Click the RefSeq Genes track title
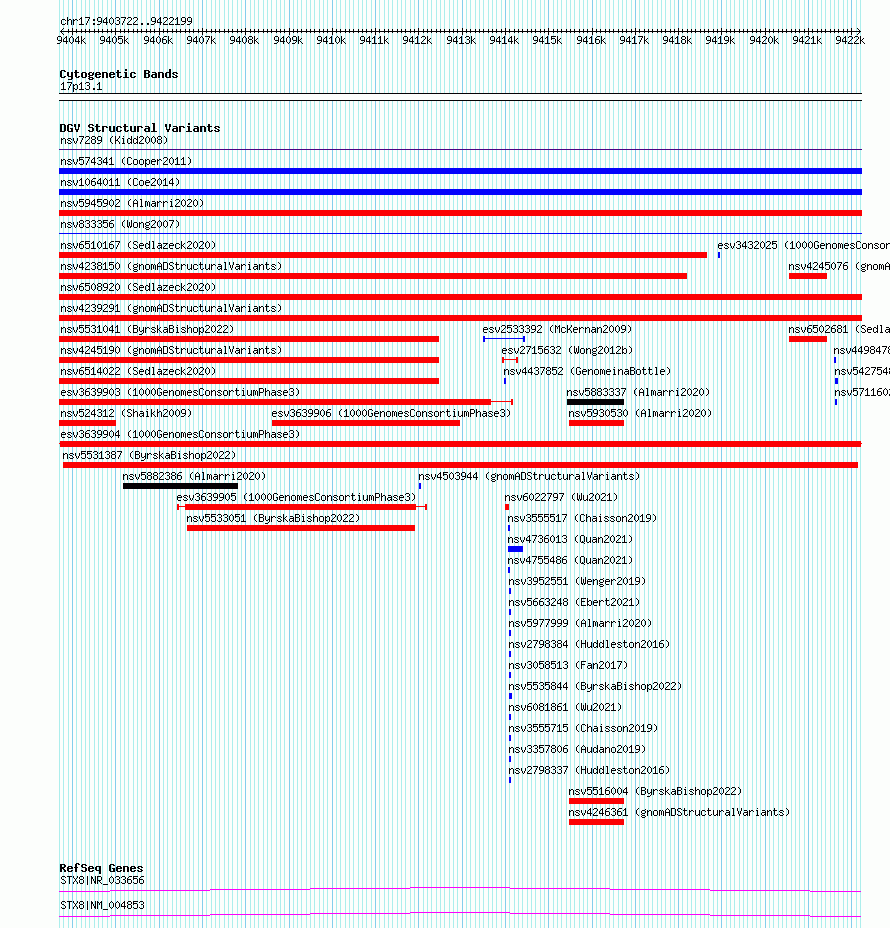Image resolution: width=890 pixels, height=928 pixels. pos(101,868)
